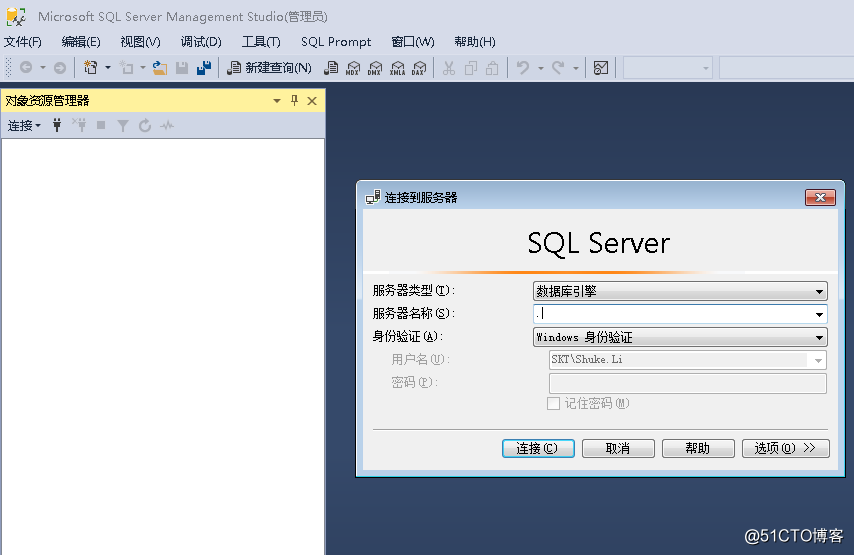854x555 pixels.
Task: Click the 连接(C) button
Action: 538,448
